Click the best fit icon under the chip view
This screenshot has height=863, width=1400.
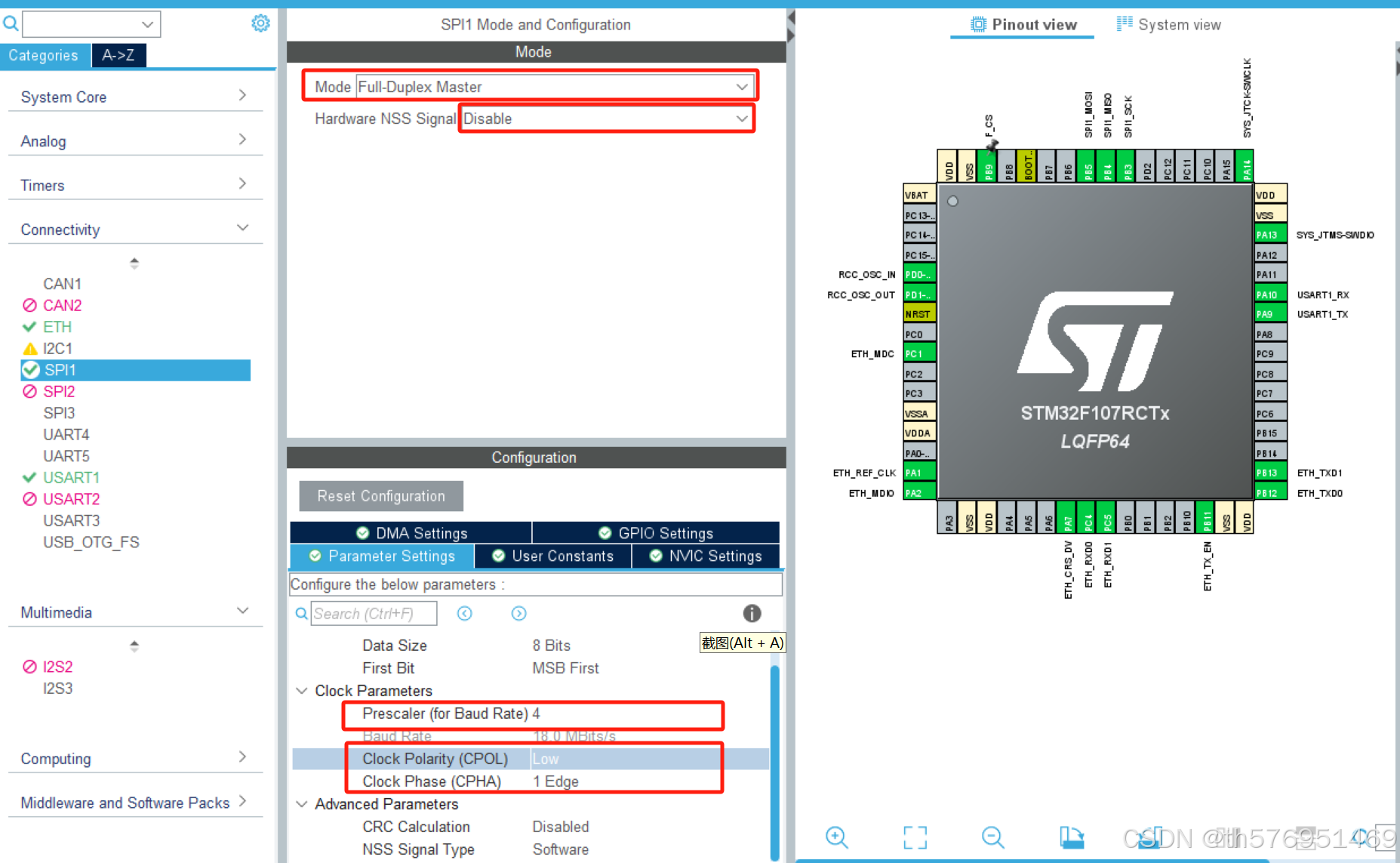[914, 837]
